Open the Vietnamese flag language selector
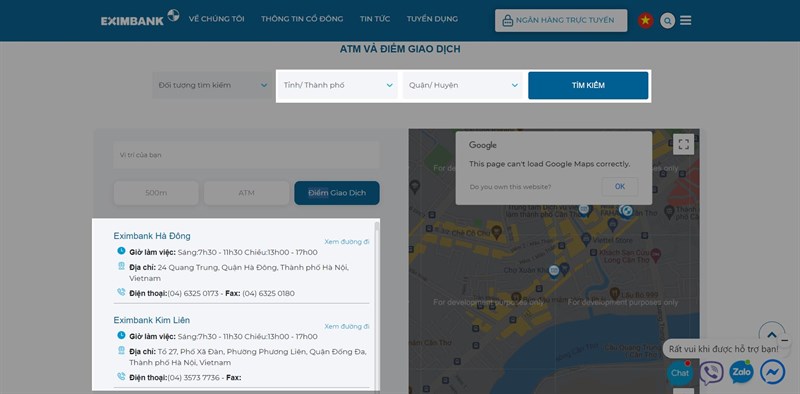This screenshot has width=800, height=394. point(645,20)
